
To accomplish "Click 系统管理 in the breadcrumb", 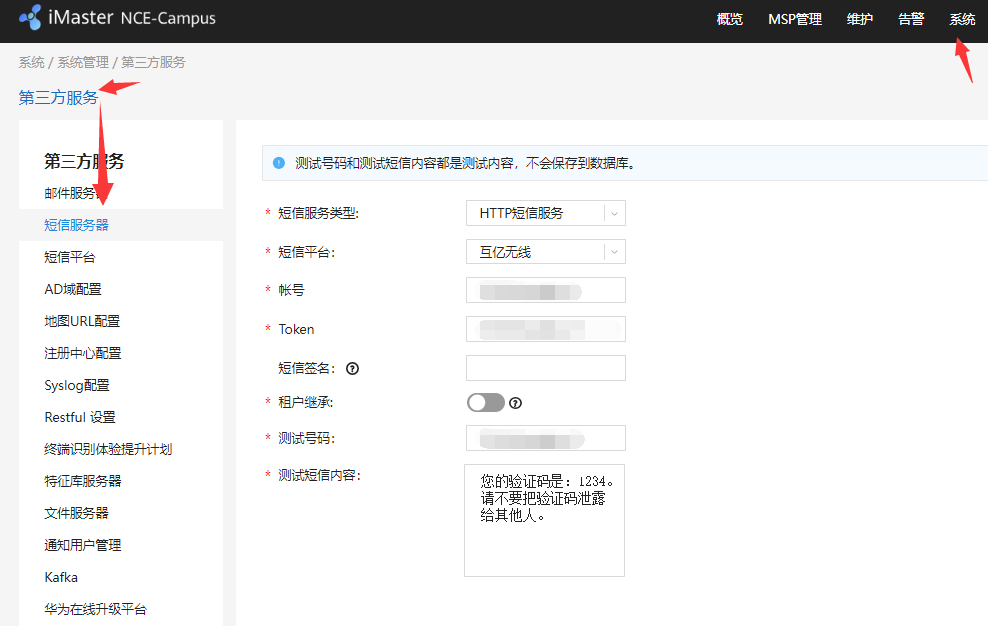I will (x=84, y=61).
